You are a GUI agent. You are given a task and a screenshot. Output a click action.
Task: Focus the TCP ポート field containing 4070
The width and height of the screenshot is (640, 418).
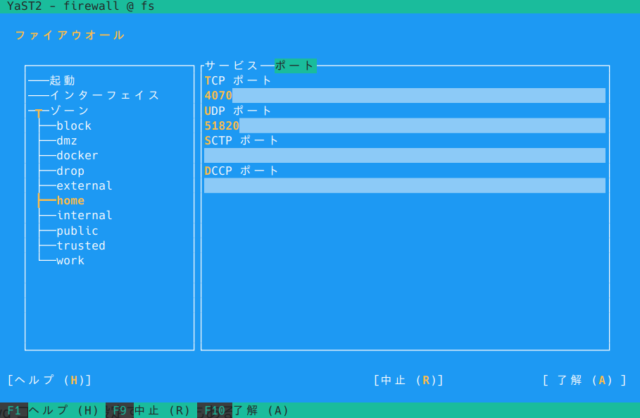(x=404, y=96)
